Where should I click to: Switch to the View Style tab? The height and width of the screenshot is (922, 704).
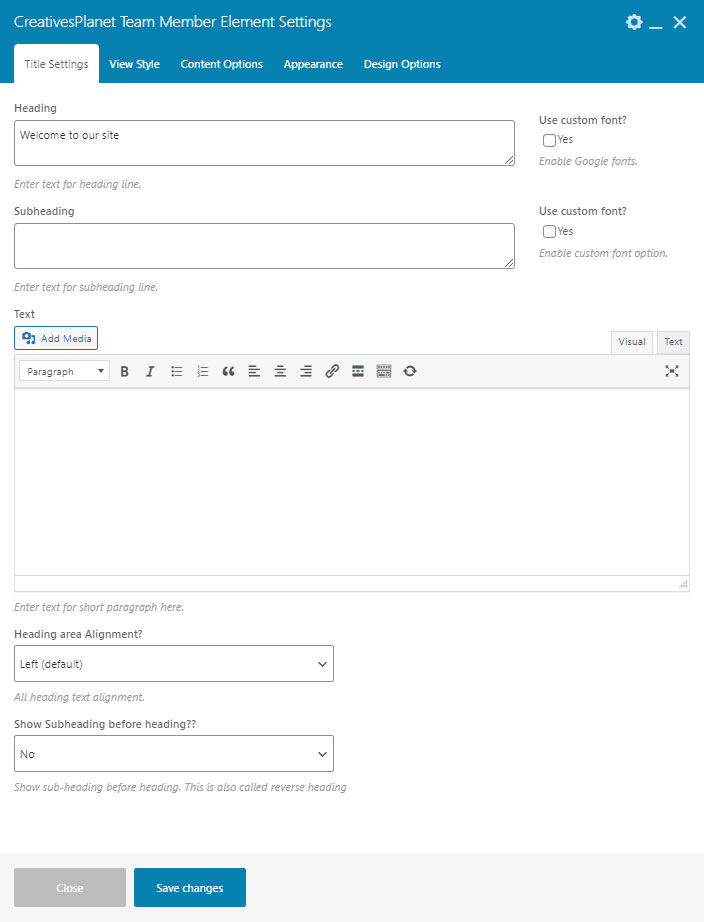click(134, 64)
